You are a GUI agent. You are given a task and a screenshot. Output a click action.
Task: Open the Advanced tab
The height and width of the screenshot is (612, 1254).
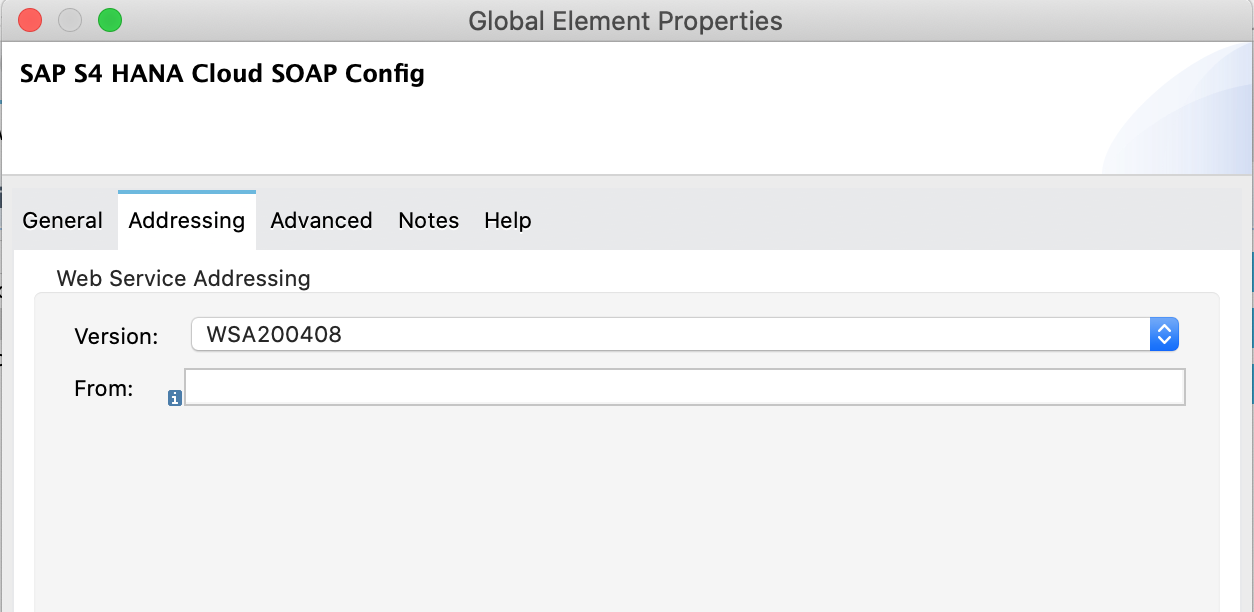coord(321,221)
